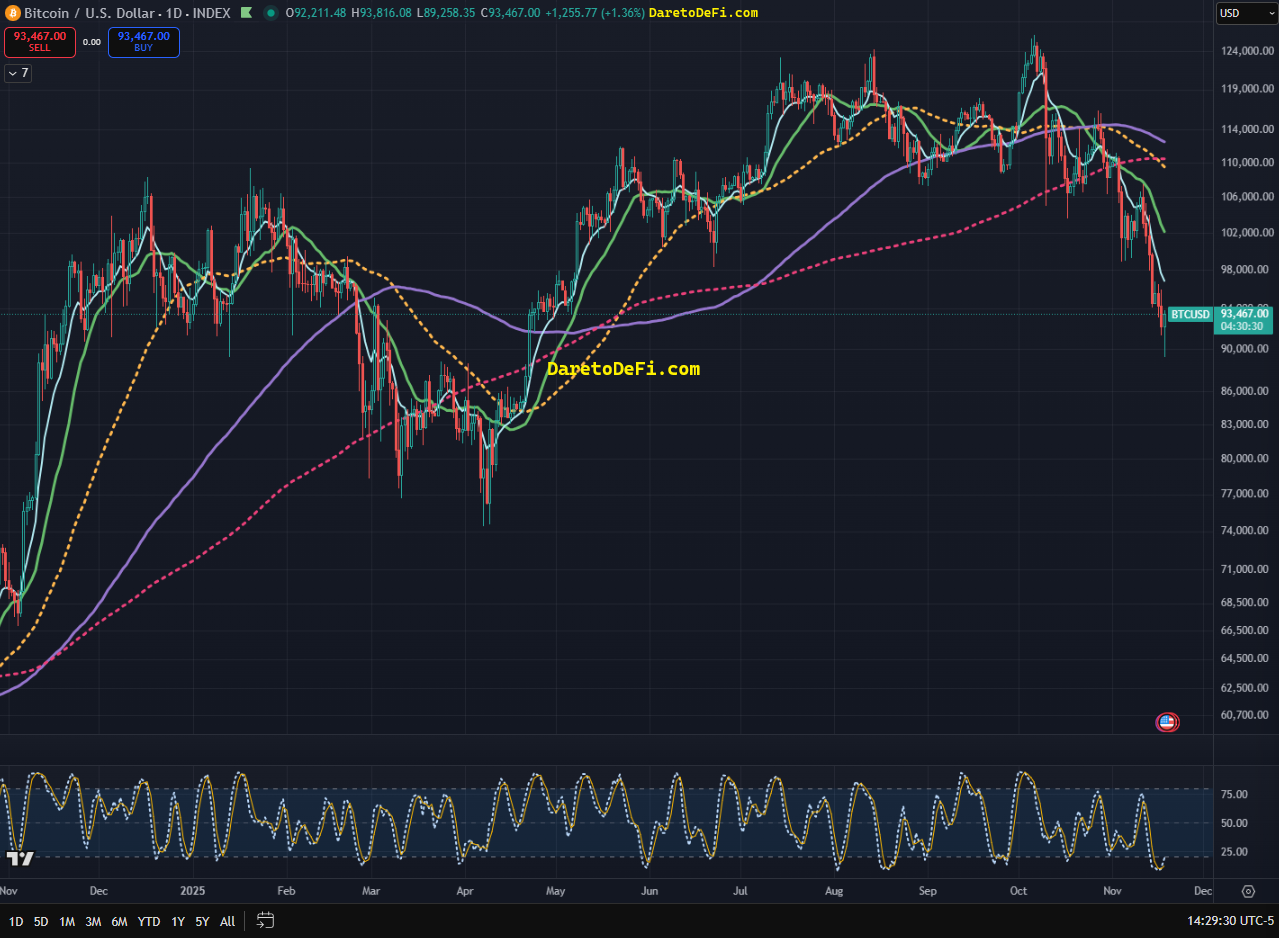The height and width of the screenshot is (938, 1279).
Task: Open chart settings hexagon gear icon
Action: click(1248, 891)
